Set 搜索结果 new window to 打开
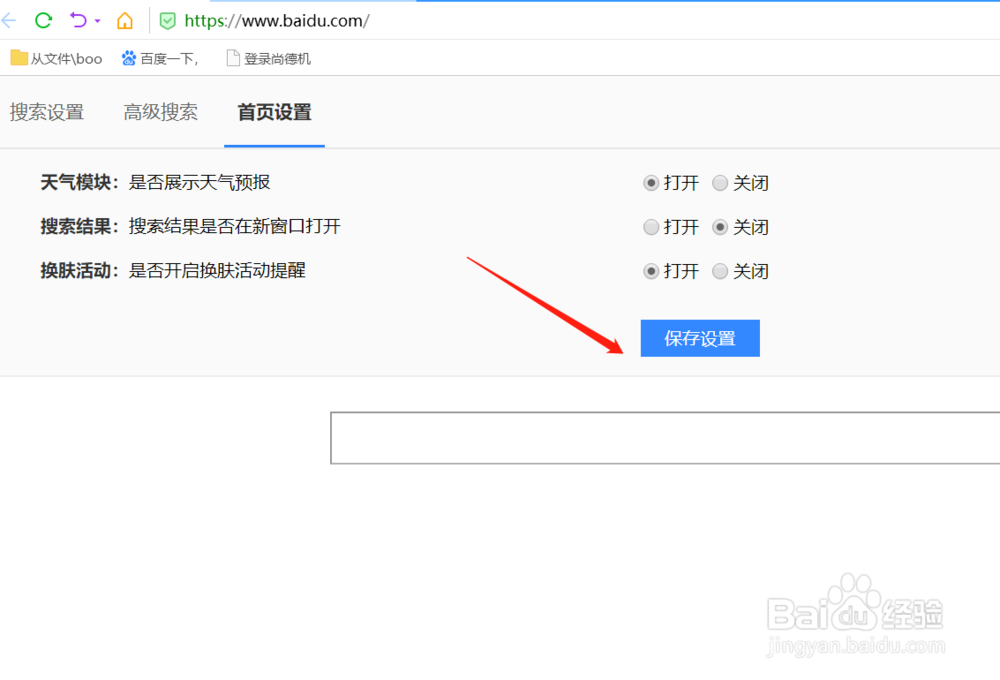 (651, 227)
